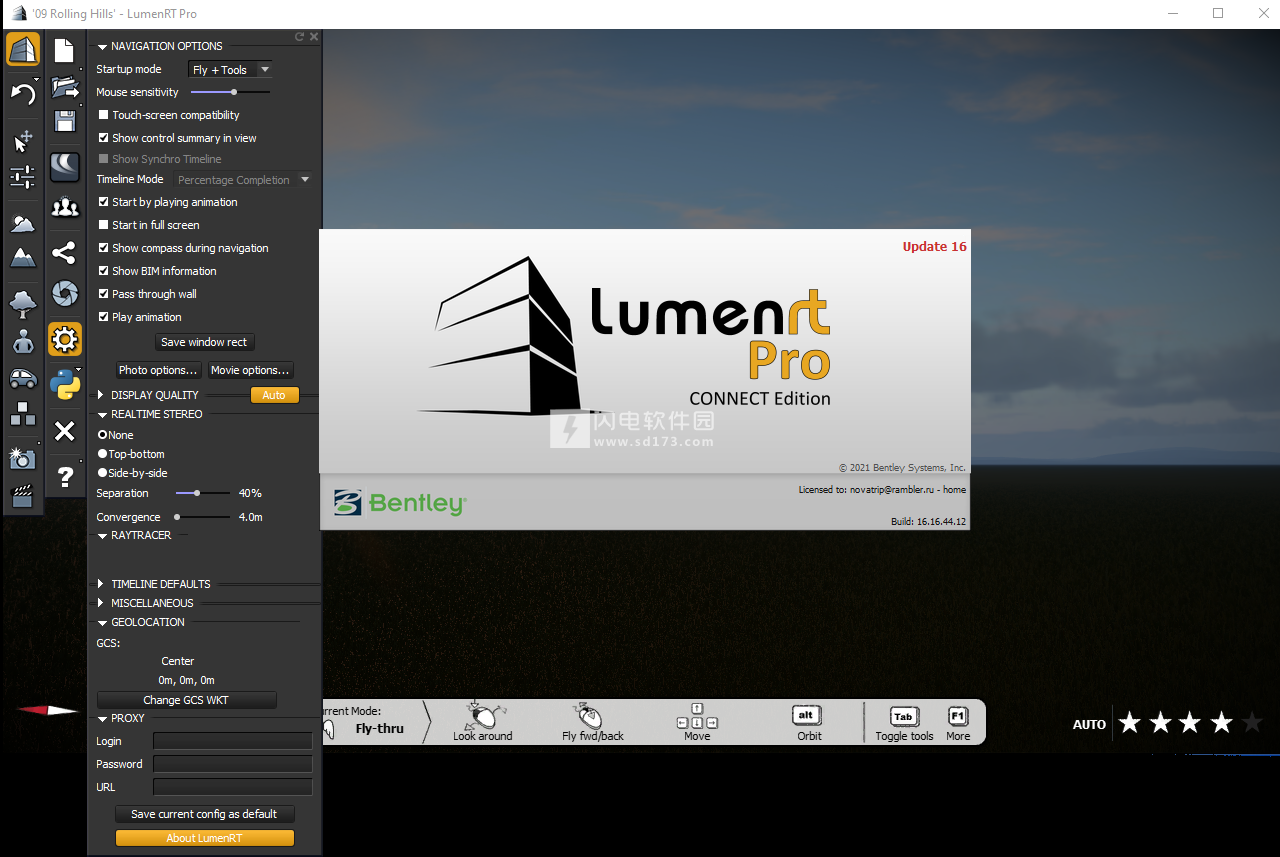
Task: Select the car vehicles tool
Action: tap(22, 378)
